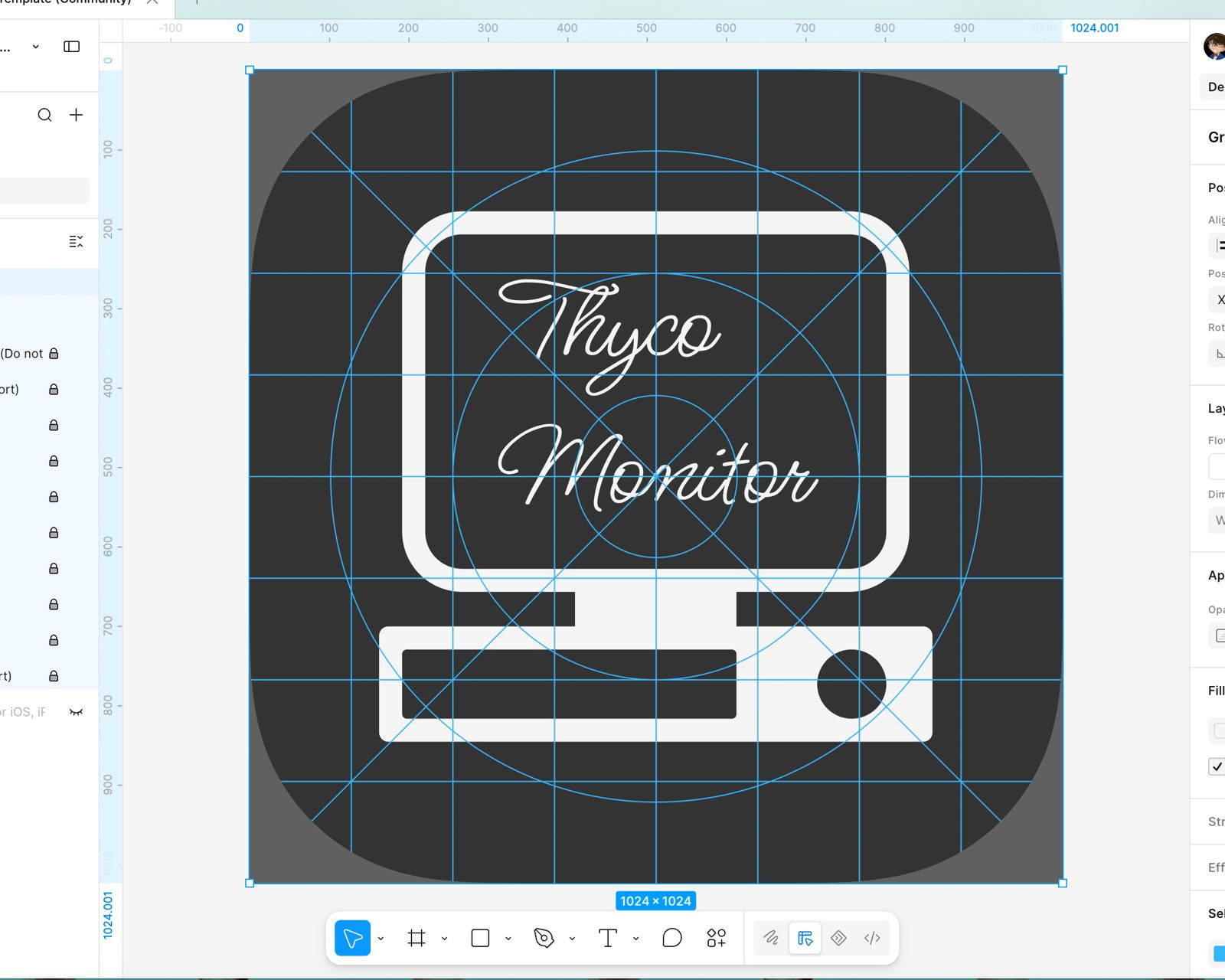Select the '(Do not' layer row
Viewport: 1225px width, 980px height.
[x=49, y=354]
